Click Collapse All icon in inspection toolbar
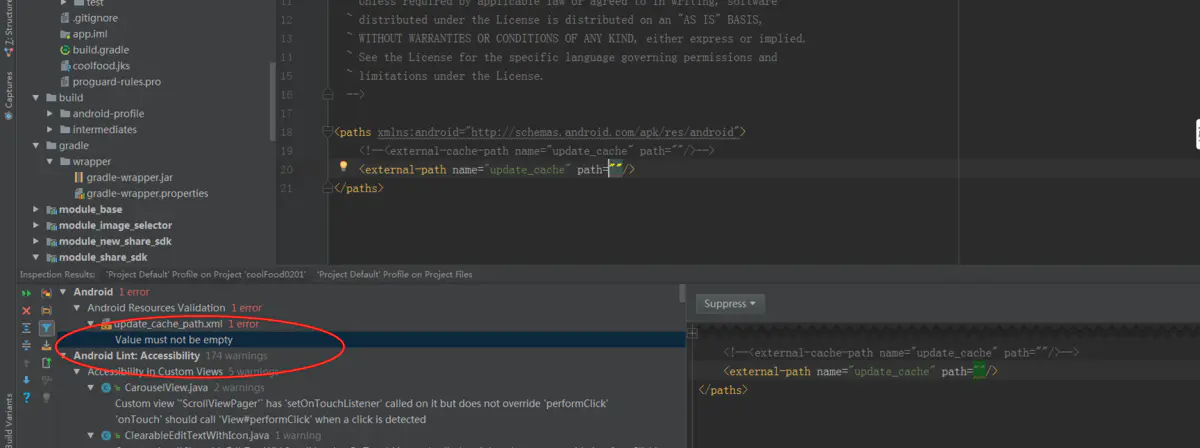 tap(27, 345)
